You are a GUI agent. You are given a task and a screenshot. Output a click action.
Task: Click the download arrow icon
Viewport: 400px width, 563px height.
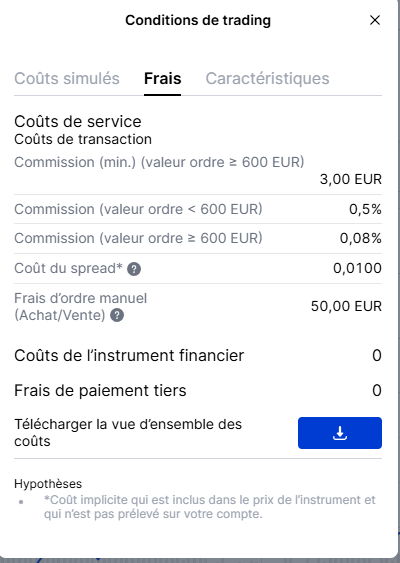pyautogui.click(x=340, y=433)
